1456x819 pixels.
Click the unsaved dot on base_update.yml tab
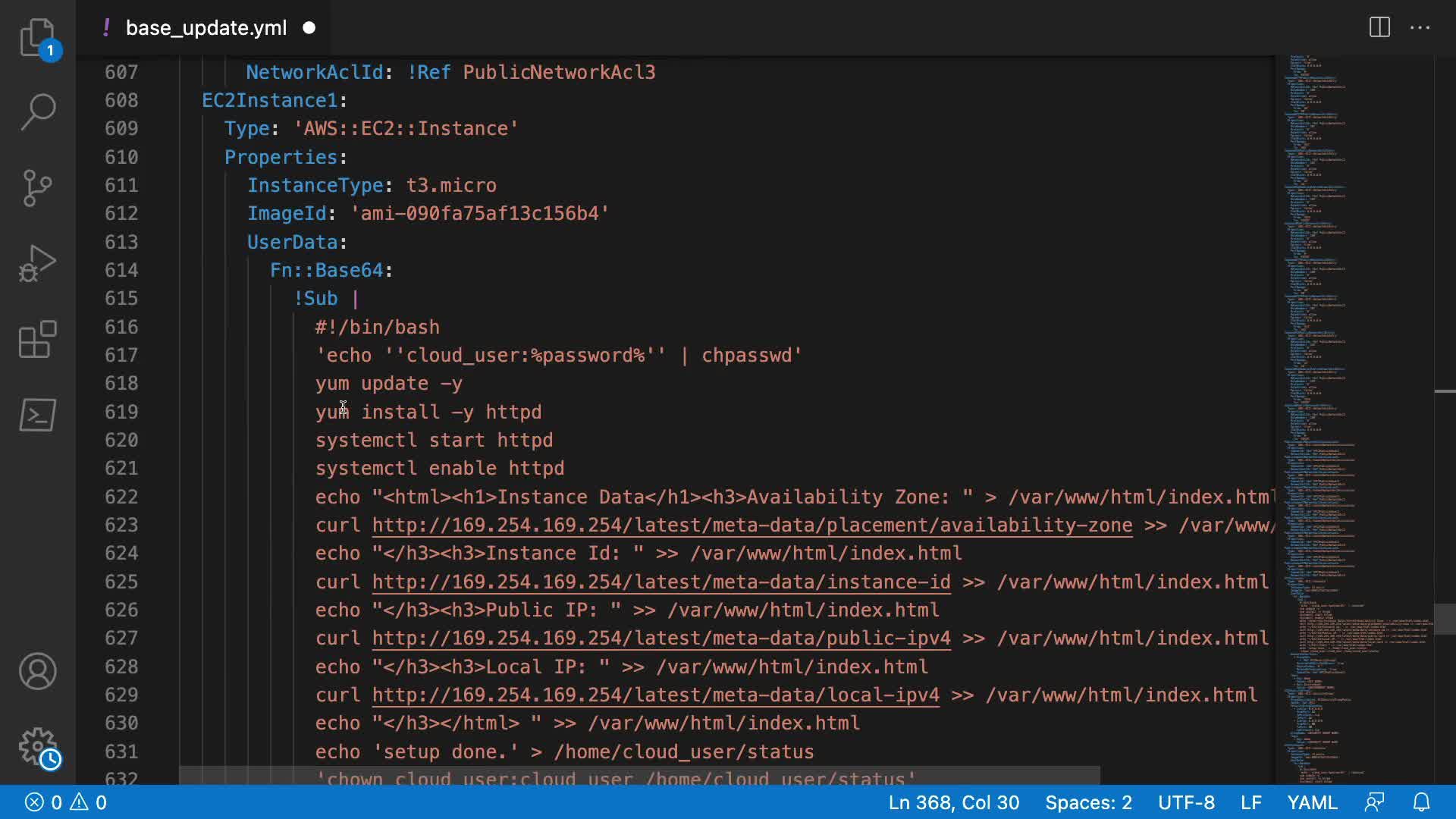tap(309, 28)
